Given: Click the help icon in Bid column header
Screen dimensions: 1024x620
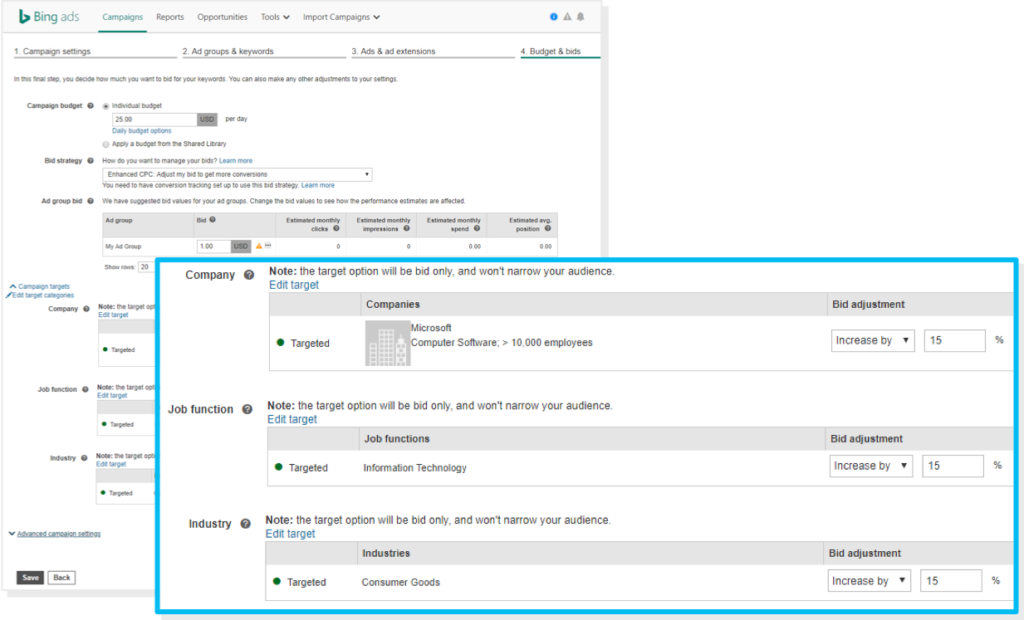Looking at the screenshot, I should pos(212,220).
